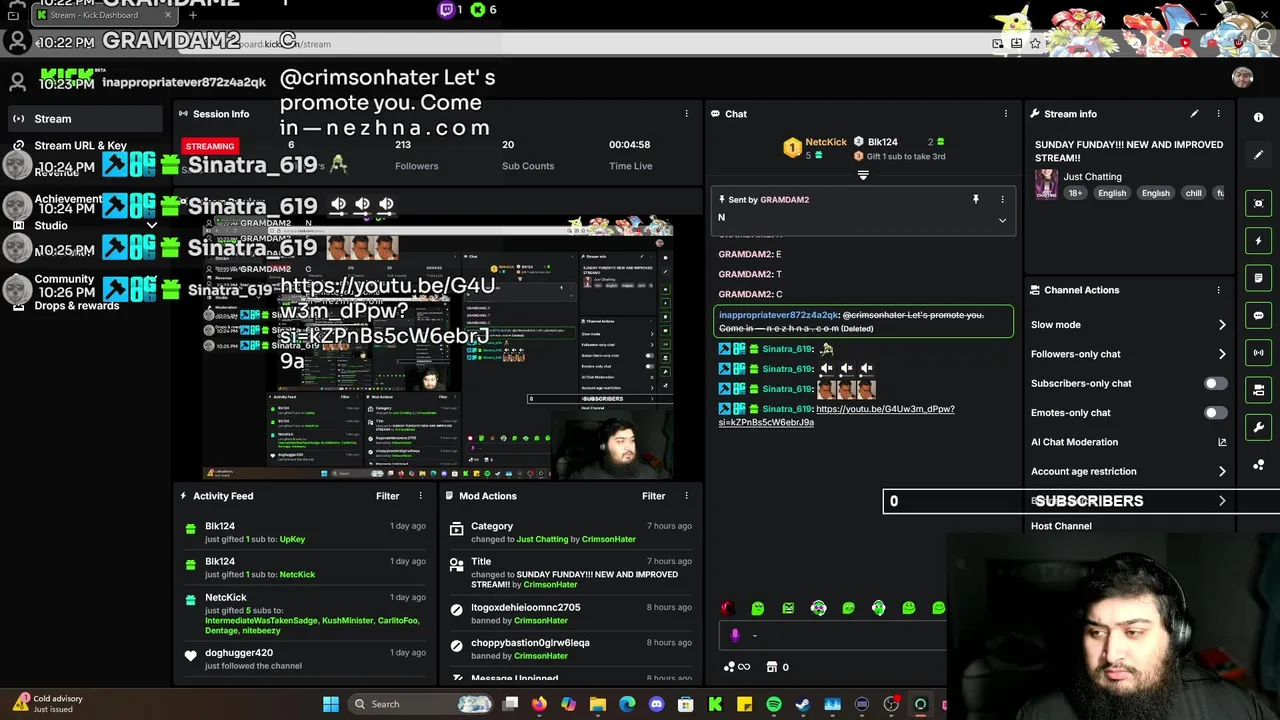This screenshot has height=720, width=1280.
Task: Toggle the focus frame widget icon
Action: (x=1258, y=203)
